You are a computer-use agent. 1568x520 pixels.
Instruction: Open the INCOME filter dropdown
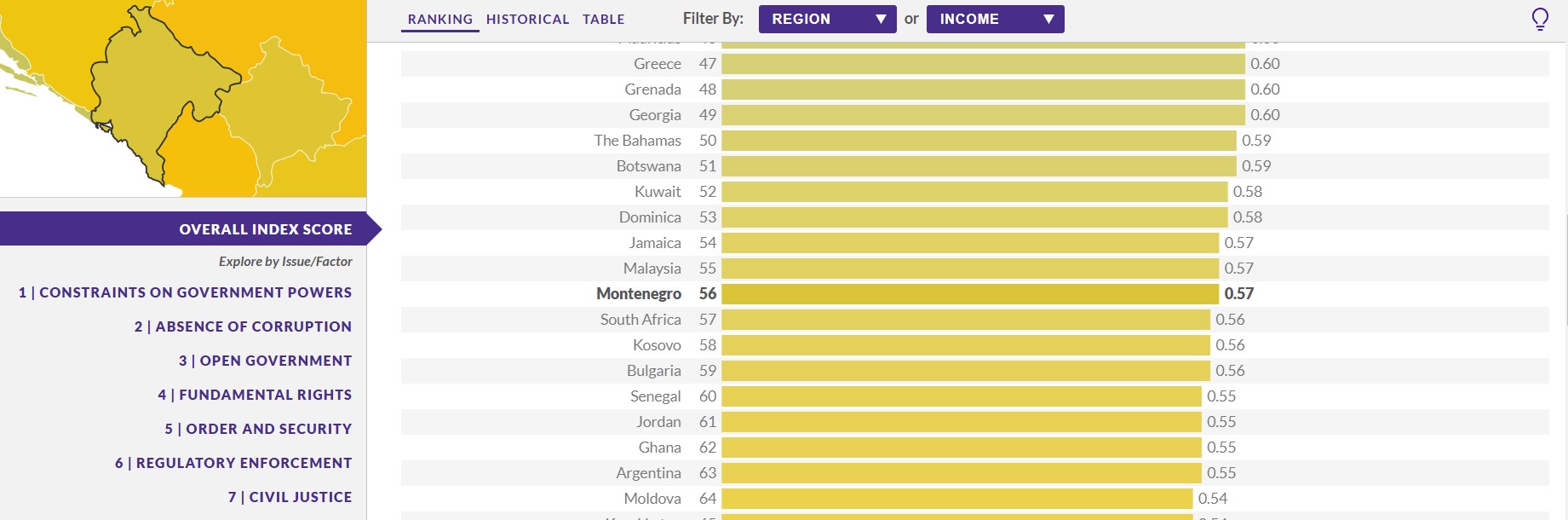click(995, 19)
